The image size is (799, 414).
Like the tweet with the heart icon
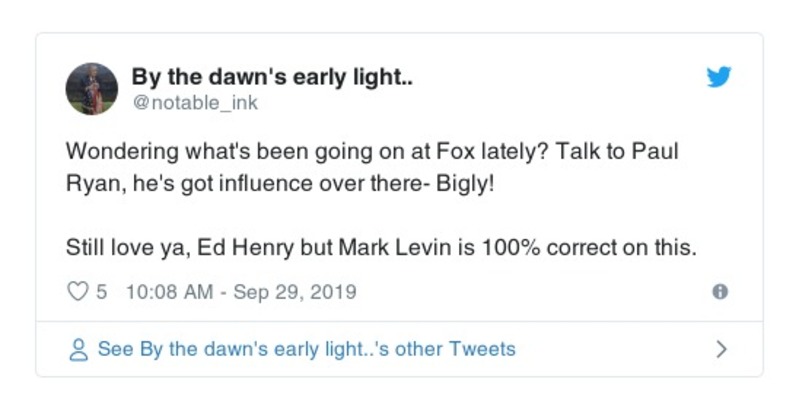tap(77, 293)
